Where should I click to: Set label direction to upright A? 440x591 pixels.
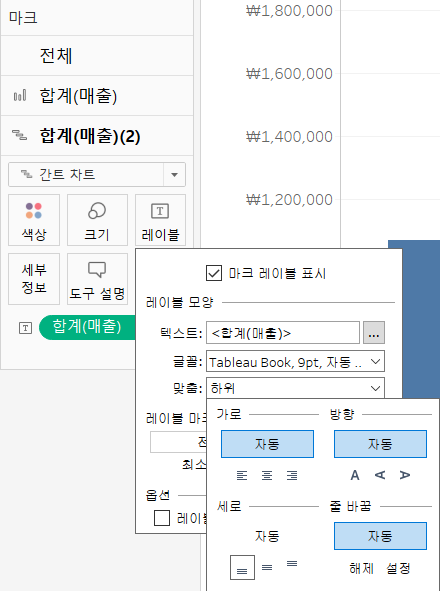coord(355,475)
